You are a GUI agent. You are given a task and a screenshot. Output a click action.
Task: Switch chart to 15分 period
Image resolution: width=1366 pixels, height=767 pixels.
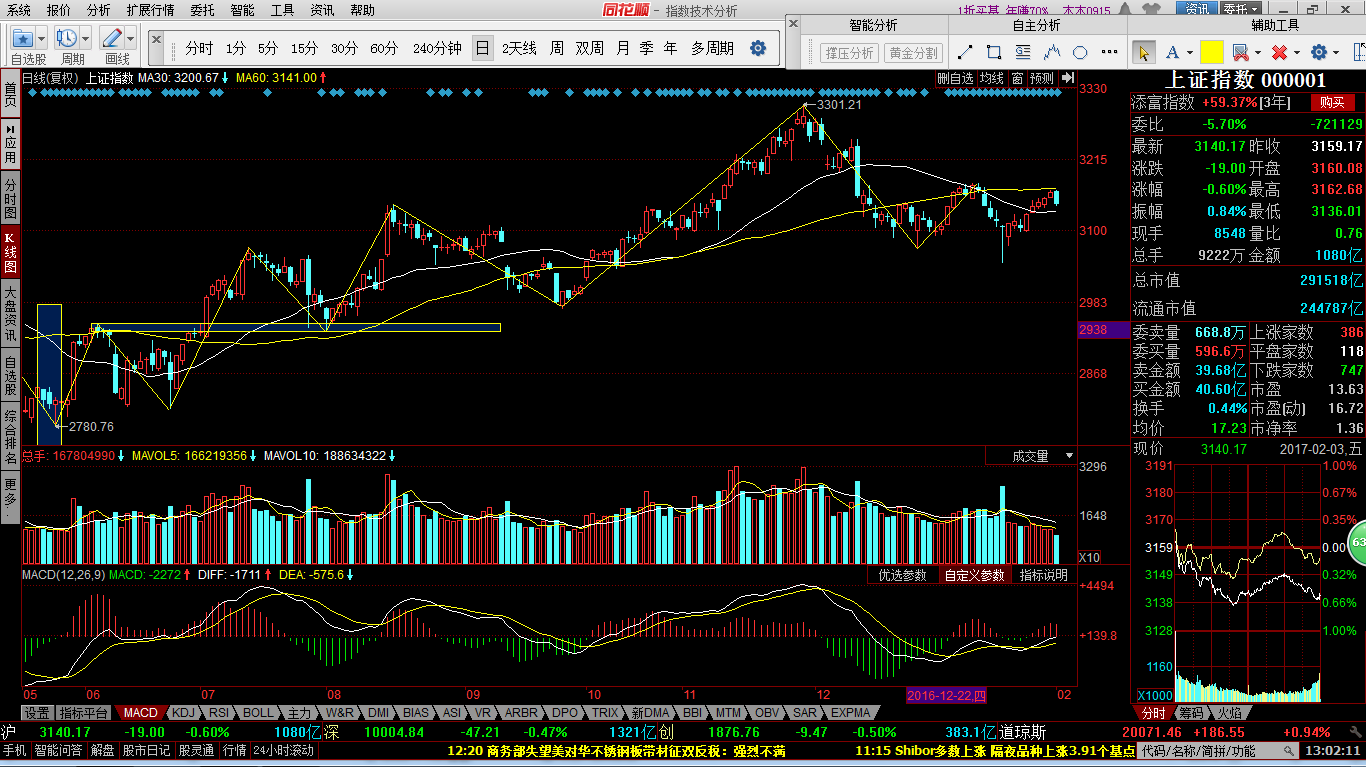coord(305,48)
